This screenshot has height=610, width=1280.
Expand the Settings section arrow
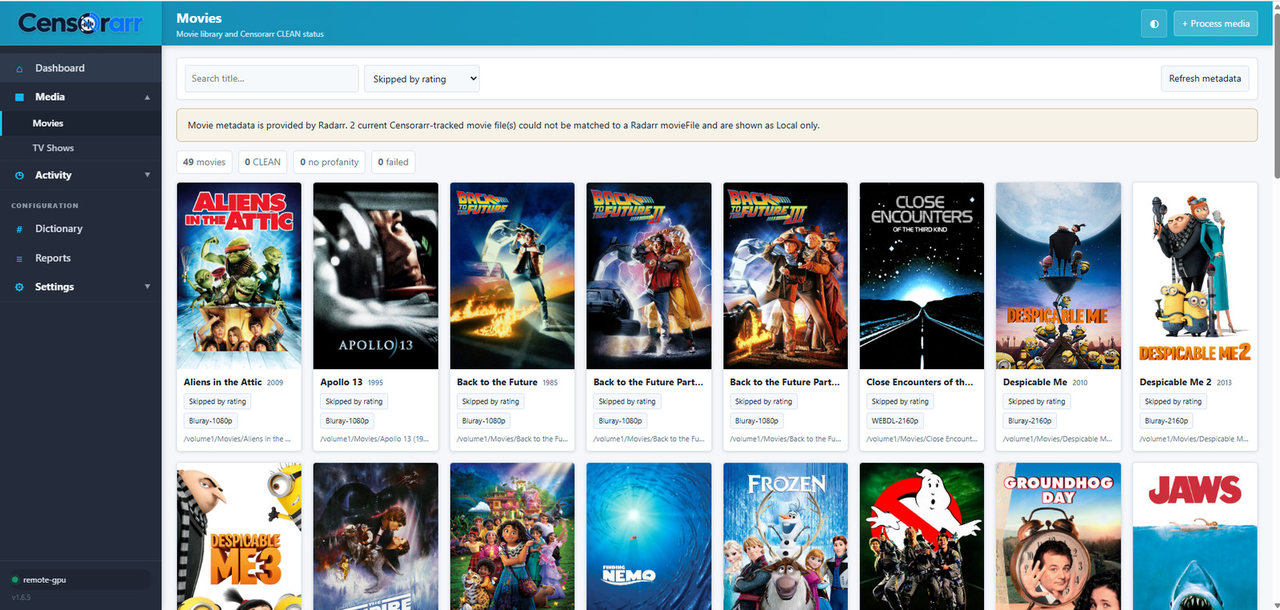[148, 287]
